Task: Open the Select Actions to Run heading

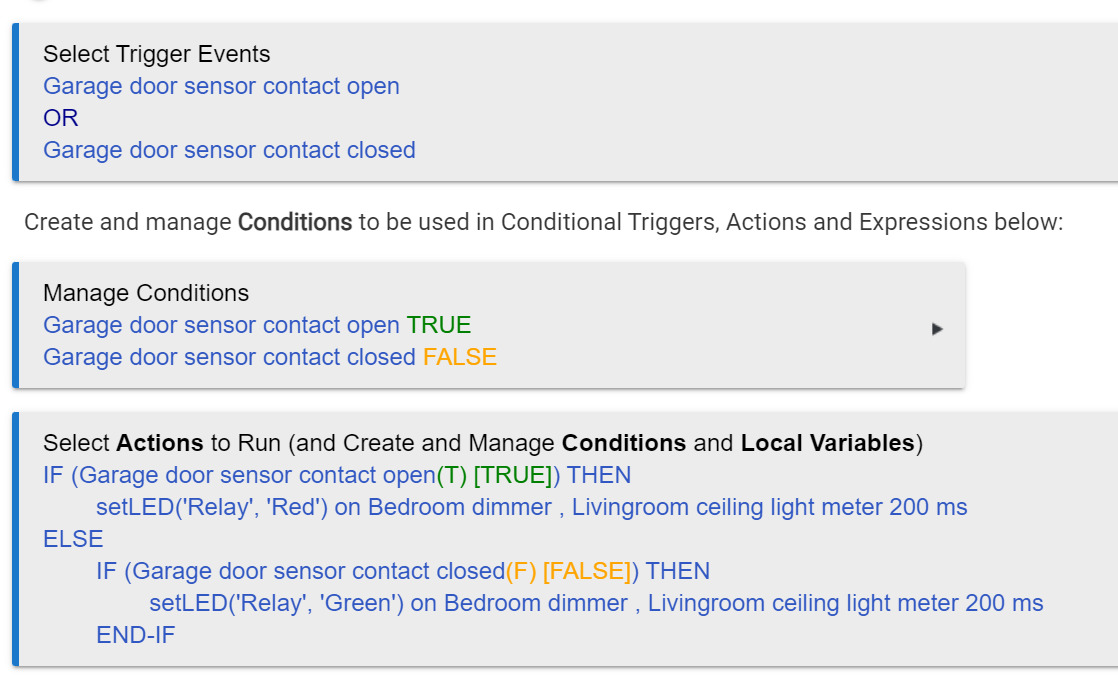Action: pyautogui.click(x=483, y=444)
